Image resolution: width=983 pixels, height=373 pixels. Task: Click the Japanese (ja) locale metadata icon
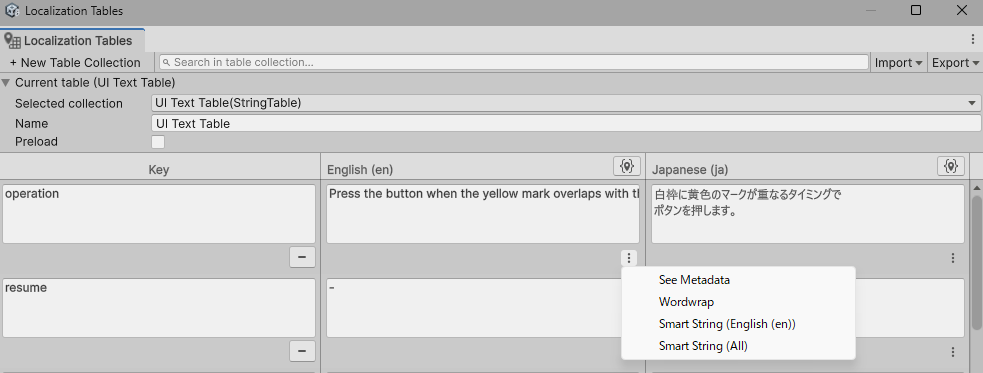951,166
